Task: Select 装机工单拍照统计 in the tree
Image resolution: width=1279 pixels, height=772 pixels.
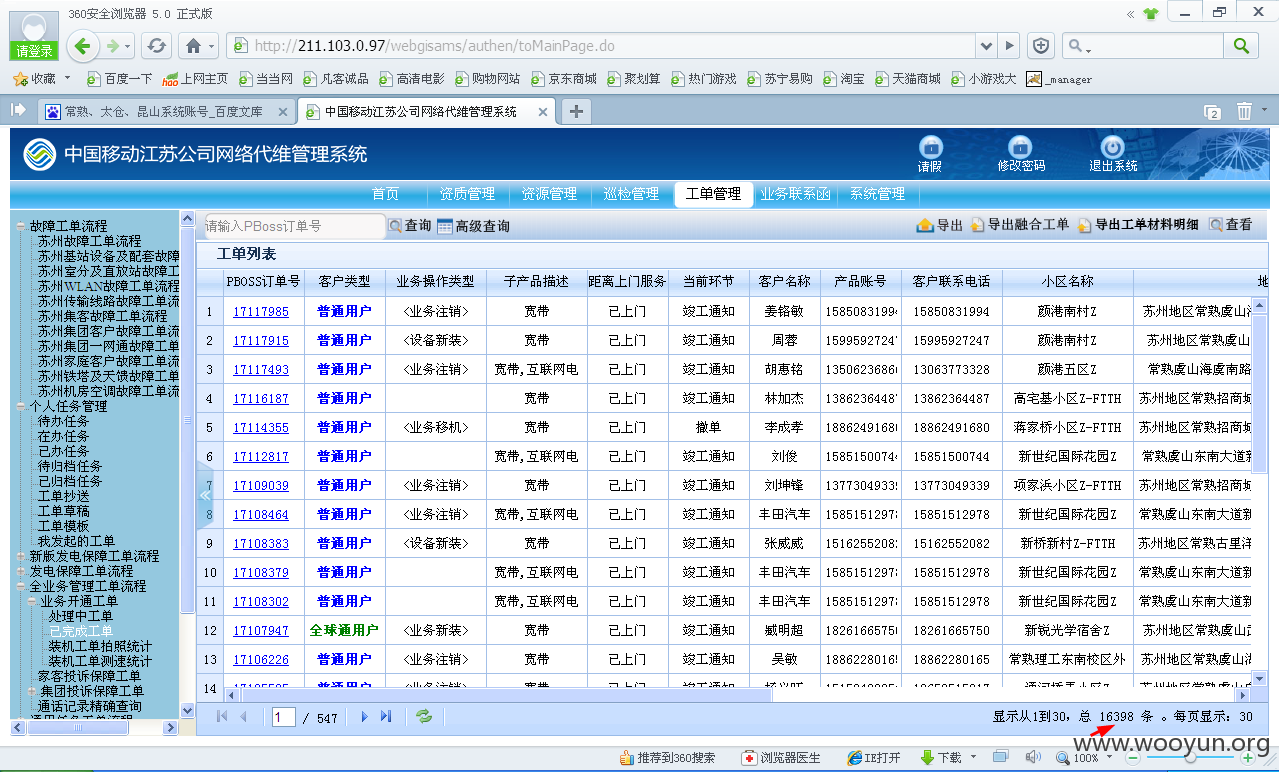Action: click(x=100, y=646)
